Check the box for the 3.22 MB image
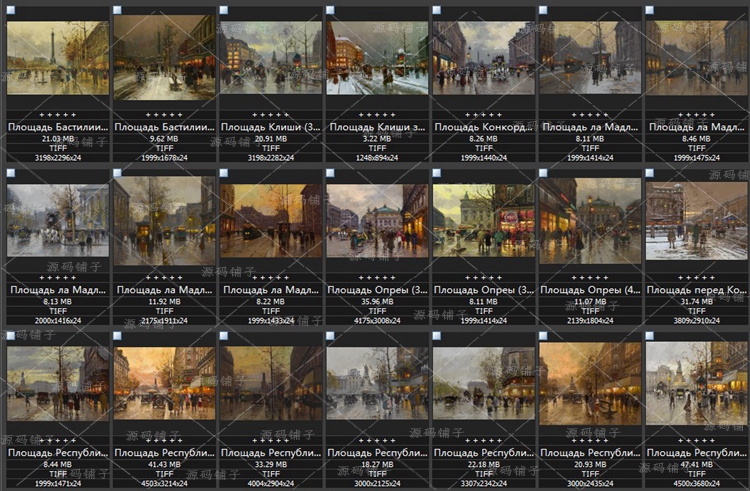This screenshot has height=491, width=750. point(330,10)
